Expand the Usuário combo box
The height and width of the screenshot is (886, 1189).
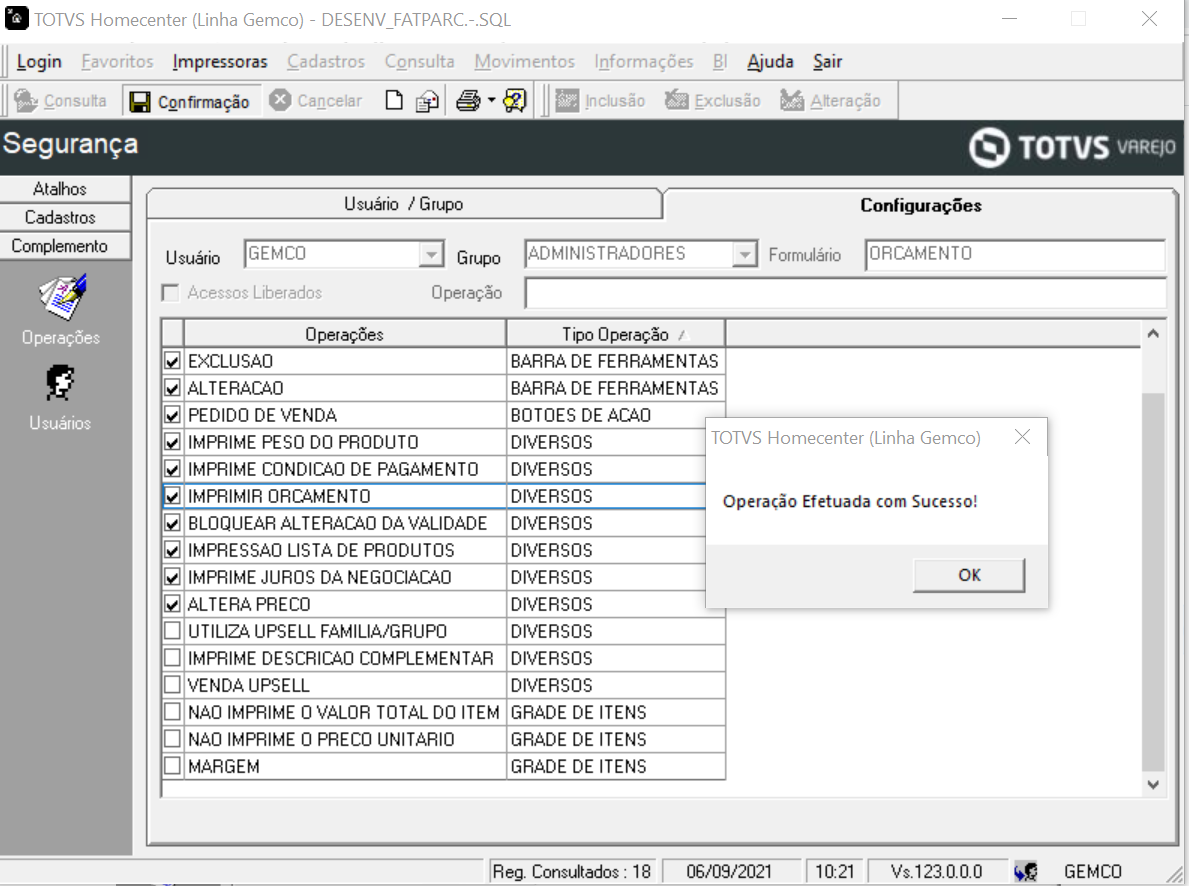pyautogui.click(x=431, y=254)
